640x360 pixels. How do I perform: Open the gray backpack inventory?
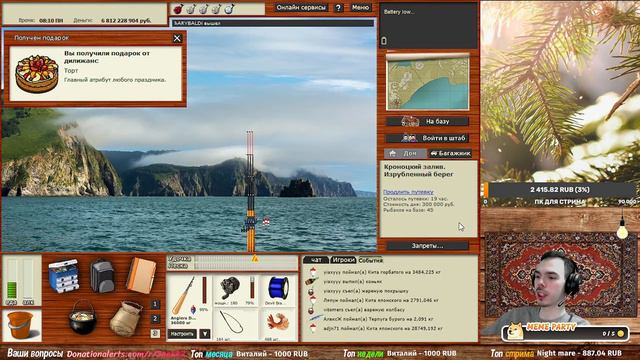tap(102, 276)
